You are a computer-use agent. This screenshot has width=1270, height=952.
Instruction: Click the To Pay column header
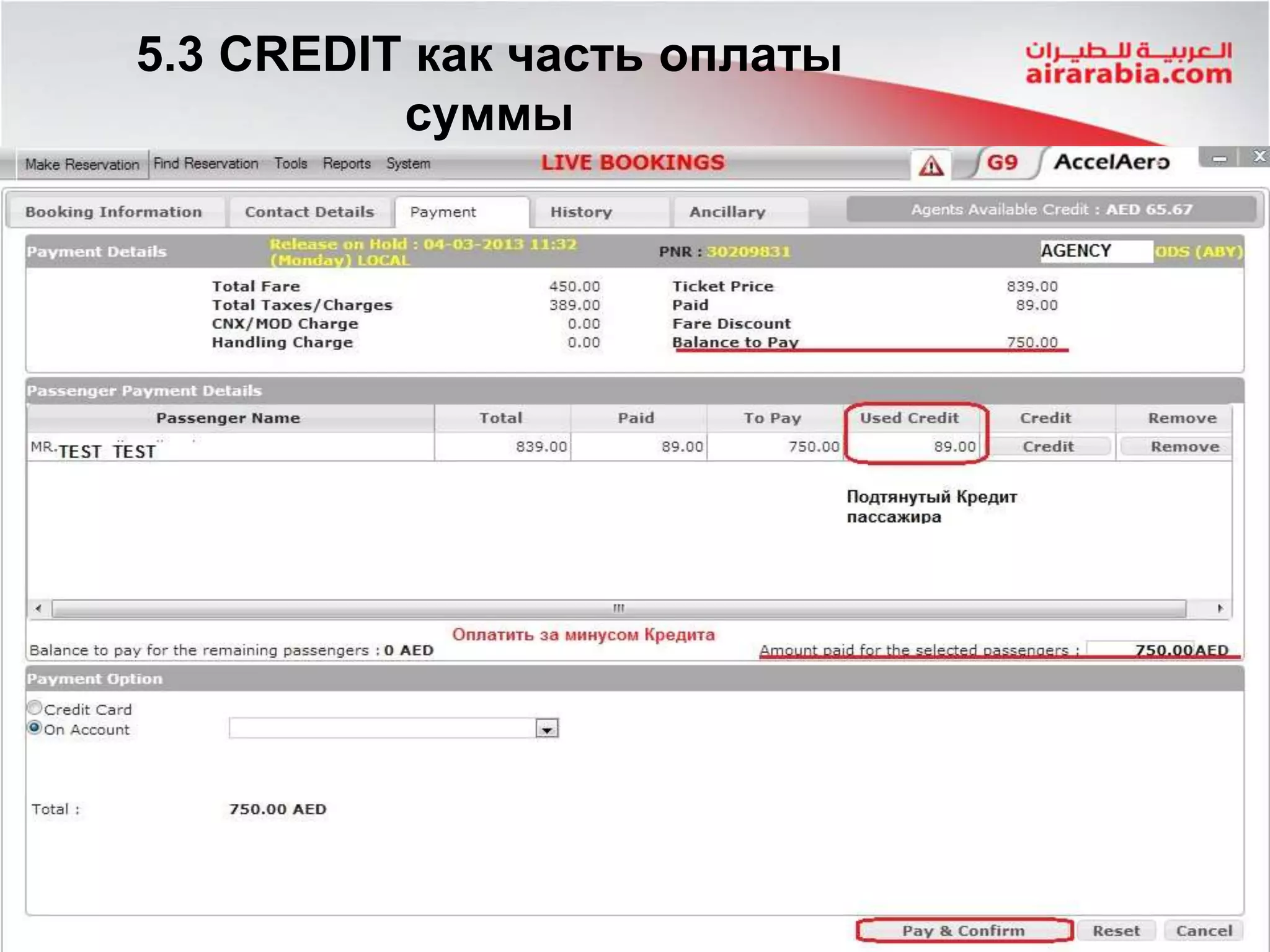774,418
